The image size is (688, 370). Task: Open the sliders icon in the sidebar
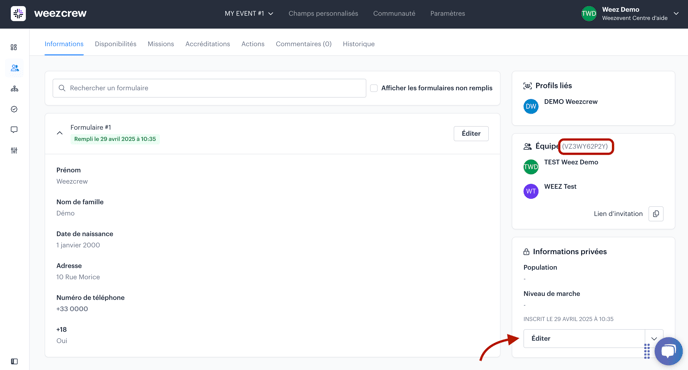(14, 151)
